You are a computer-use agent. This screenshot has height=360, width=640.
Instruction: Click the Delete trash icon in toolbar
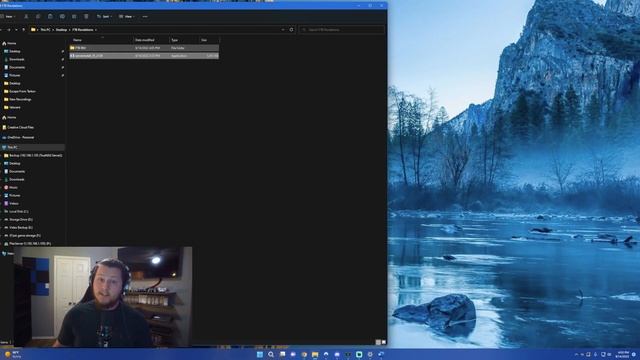click(86, 17)
